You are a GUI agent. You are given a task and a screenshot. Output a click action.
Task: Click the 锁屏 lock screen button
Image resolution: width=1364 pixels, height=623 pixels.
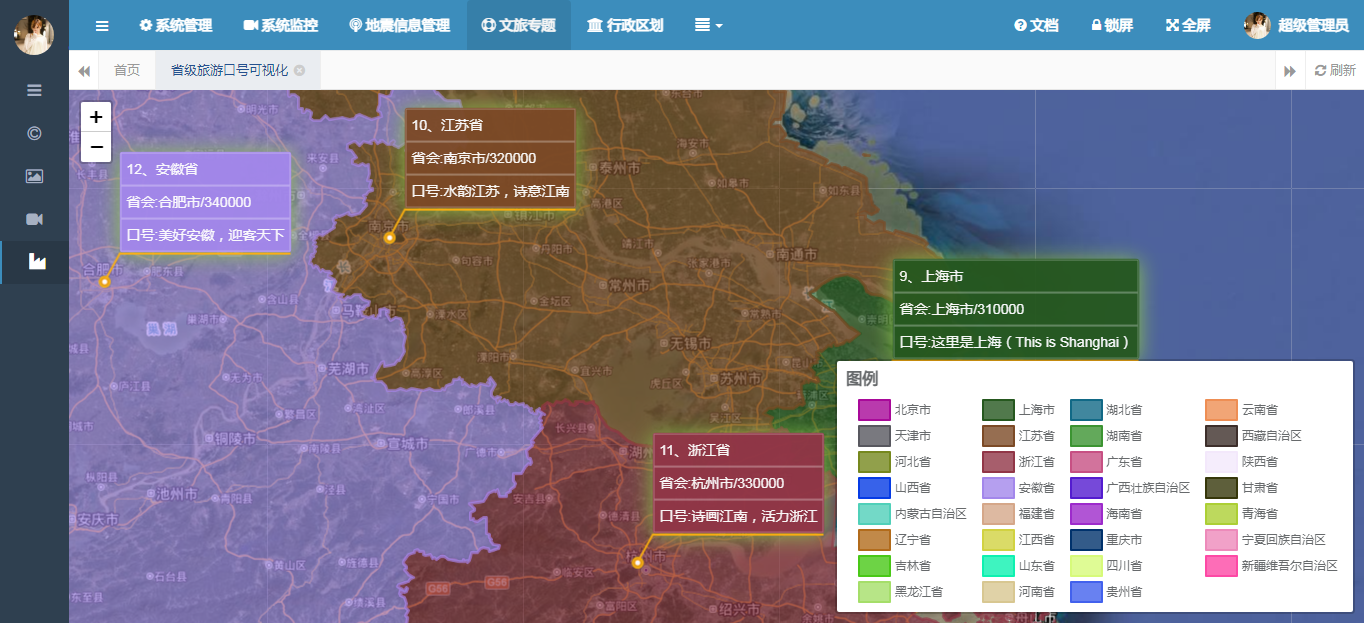[1112, 25]
